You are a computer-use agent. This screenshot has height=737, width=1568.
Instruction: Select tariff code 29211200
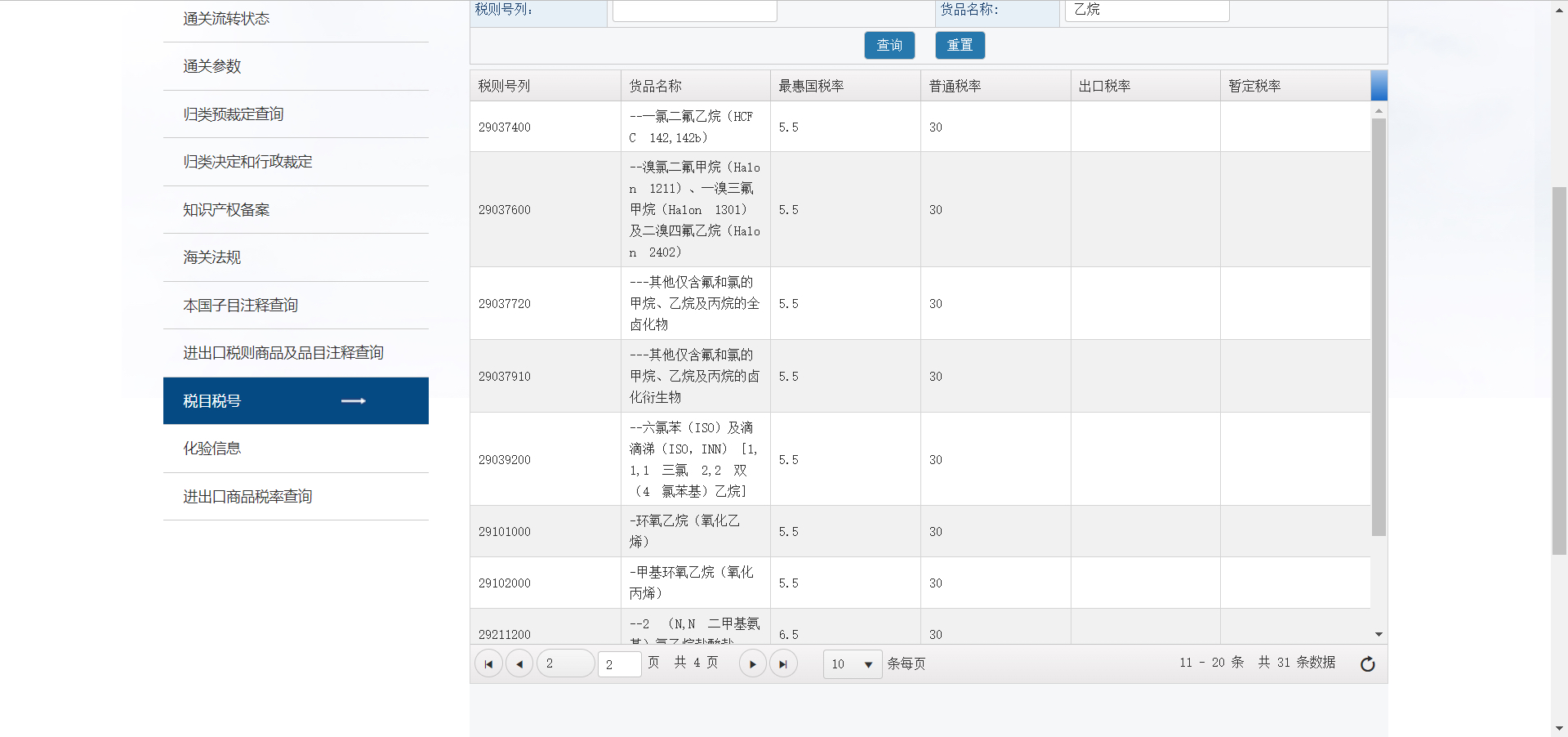point(505,635)
